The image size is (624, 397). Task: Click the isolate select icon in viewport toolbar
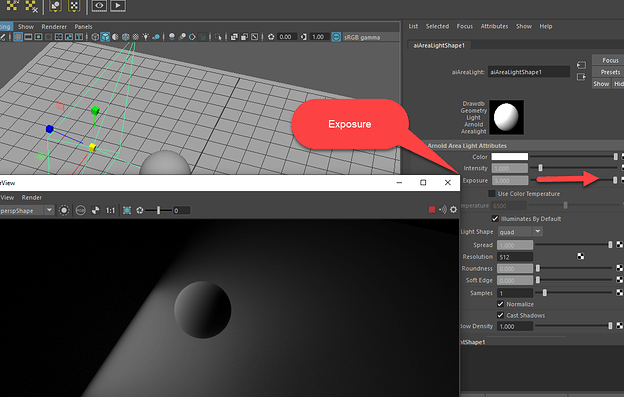[218, 37]
